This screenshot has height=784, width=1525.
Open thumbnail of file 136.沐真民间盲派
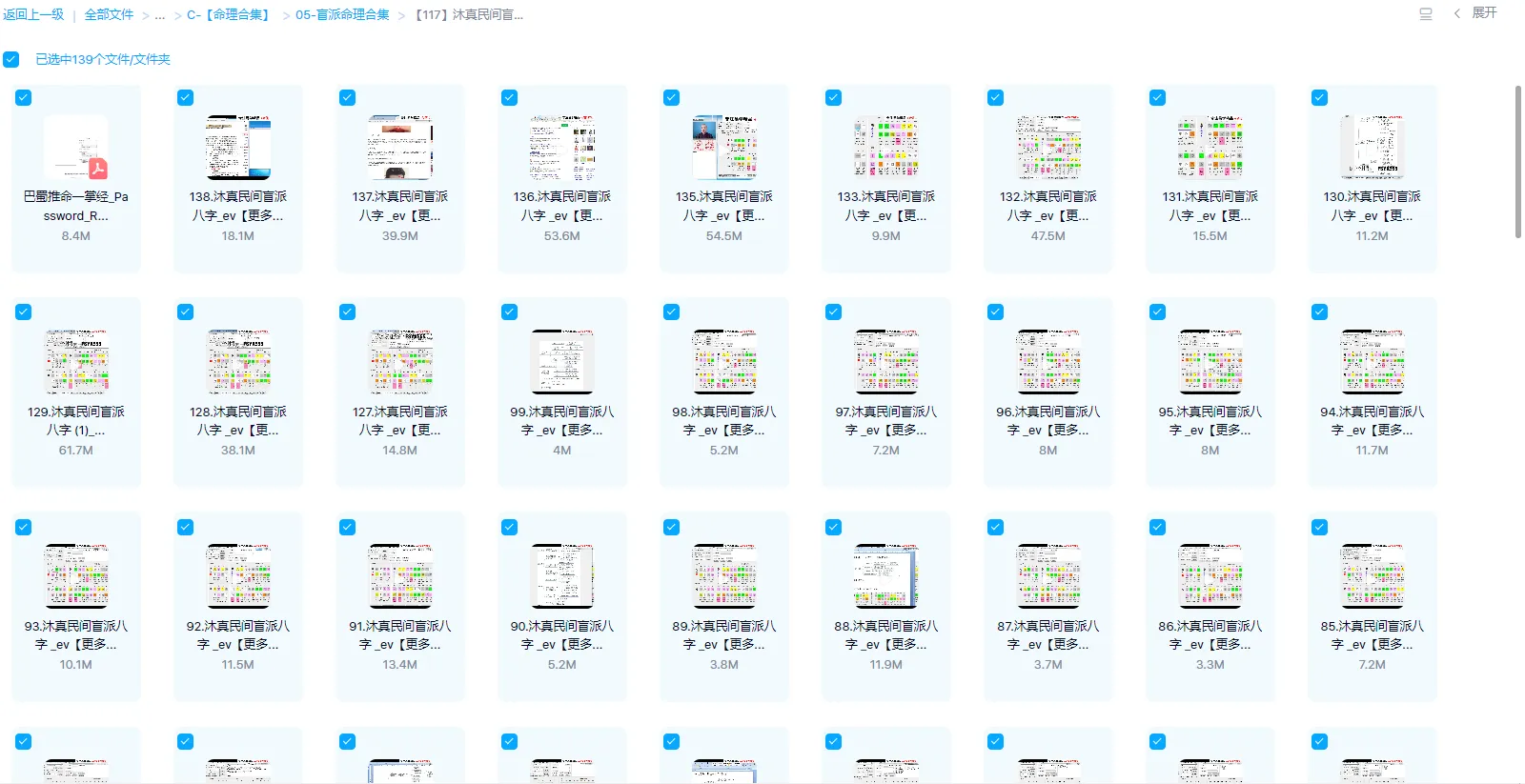pyautogui.click(x=562, y=148)
